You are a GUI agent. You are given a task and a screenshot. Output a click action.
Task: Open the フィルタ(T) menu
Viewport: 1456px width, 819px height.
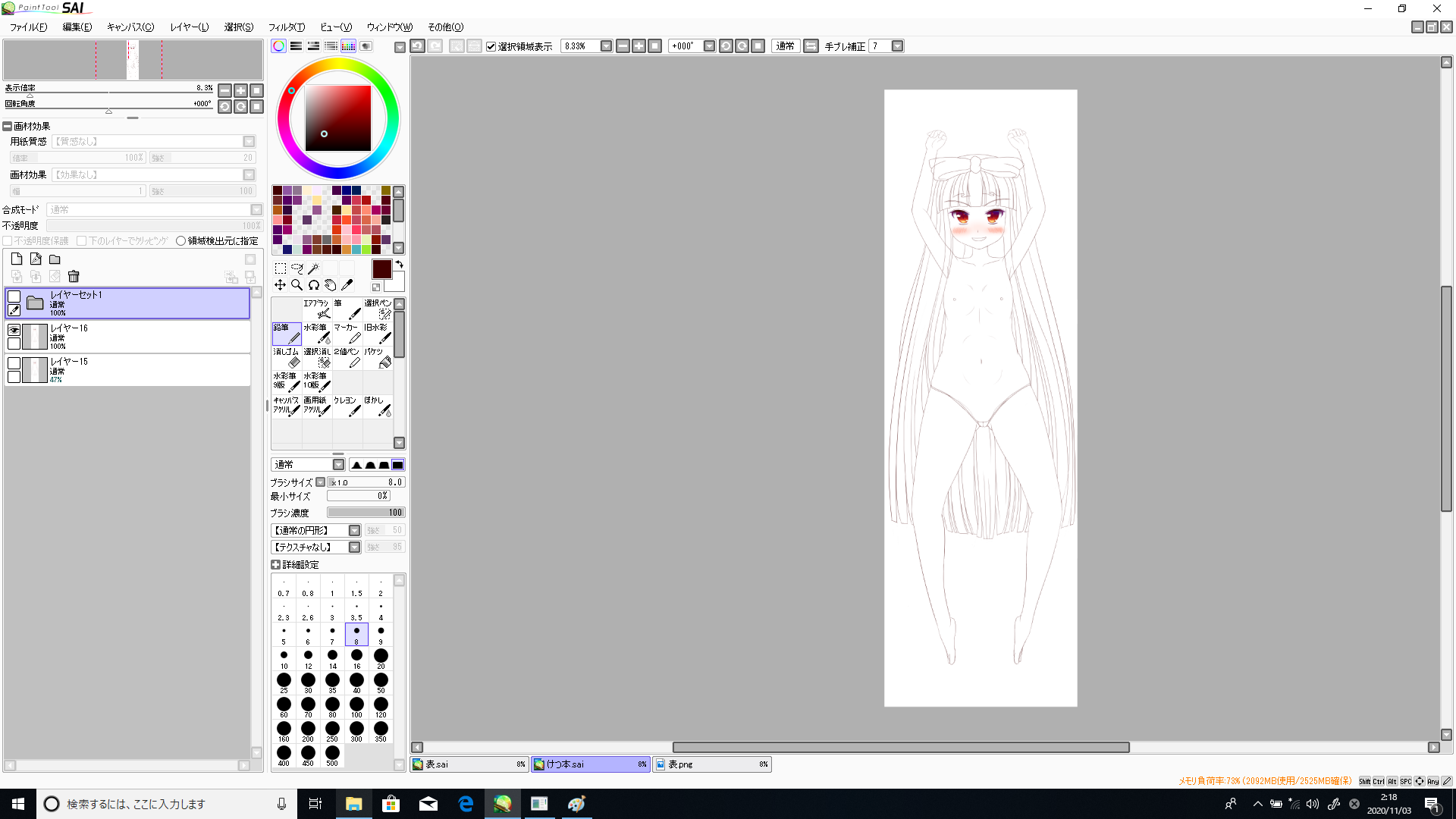pos(287,27)
